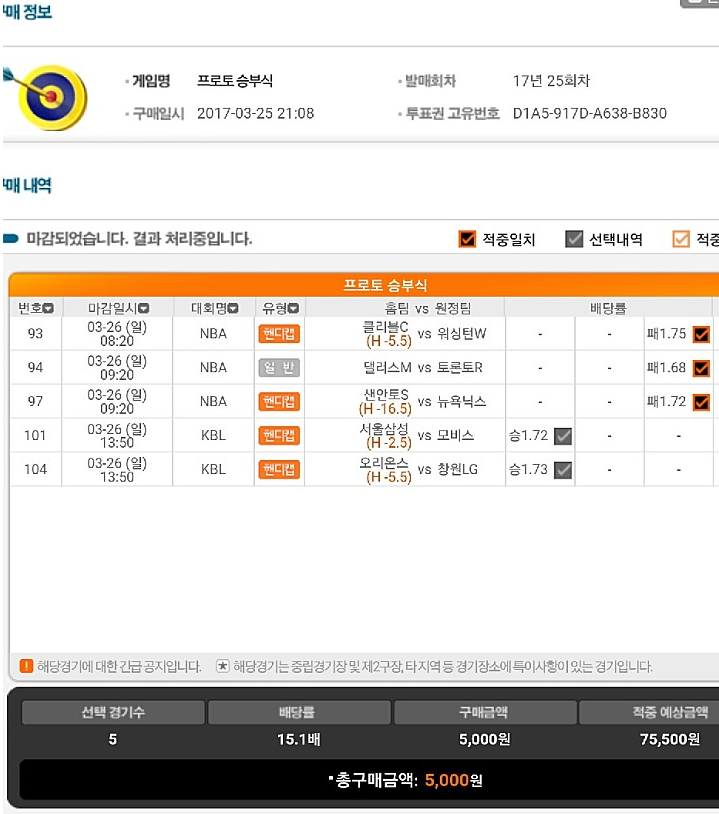Click the 핸디캡 badge for match 93
Screen dimensions: 719x814
coord(279,333)
